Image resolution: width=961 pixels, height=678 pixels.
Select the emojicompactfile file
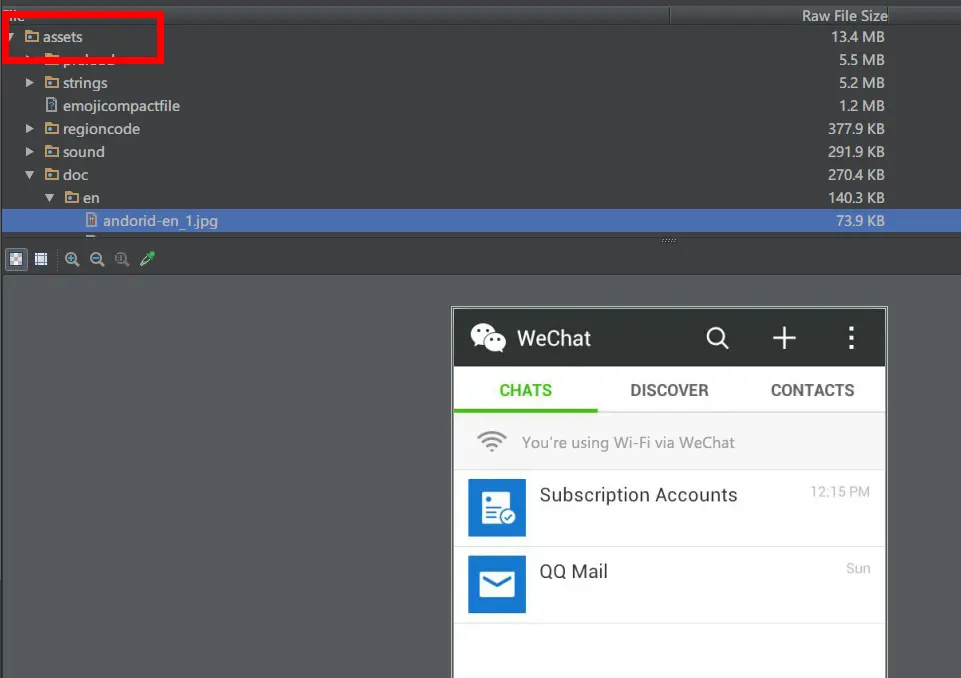(x=121, y=105)
